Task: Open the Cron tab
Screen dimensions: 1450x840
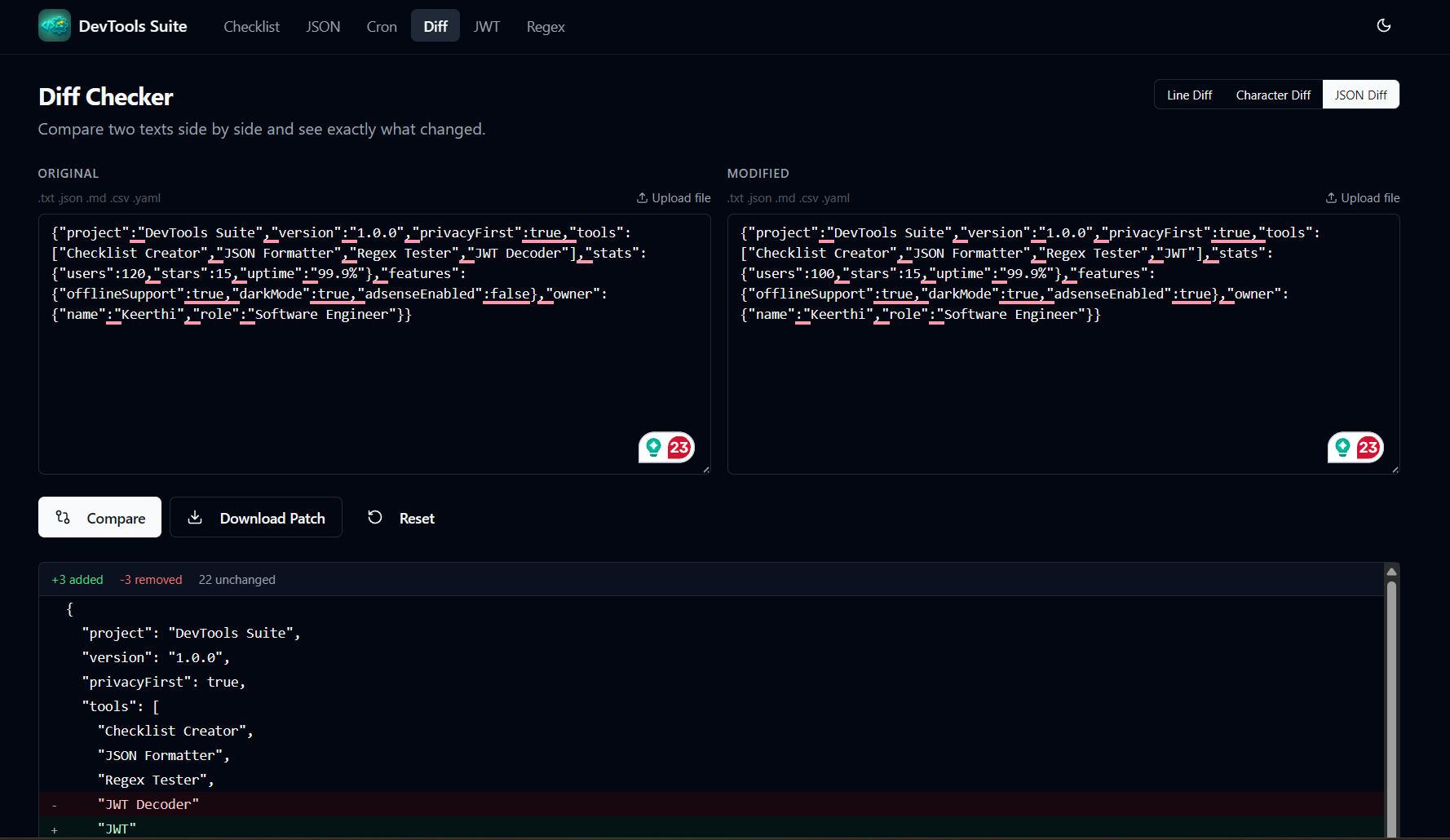Action: [x=382, y=26]
